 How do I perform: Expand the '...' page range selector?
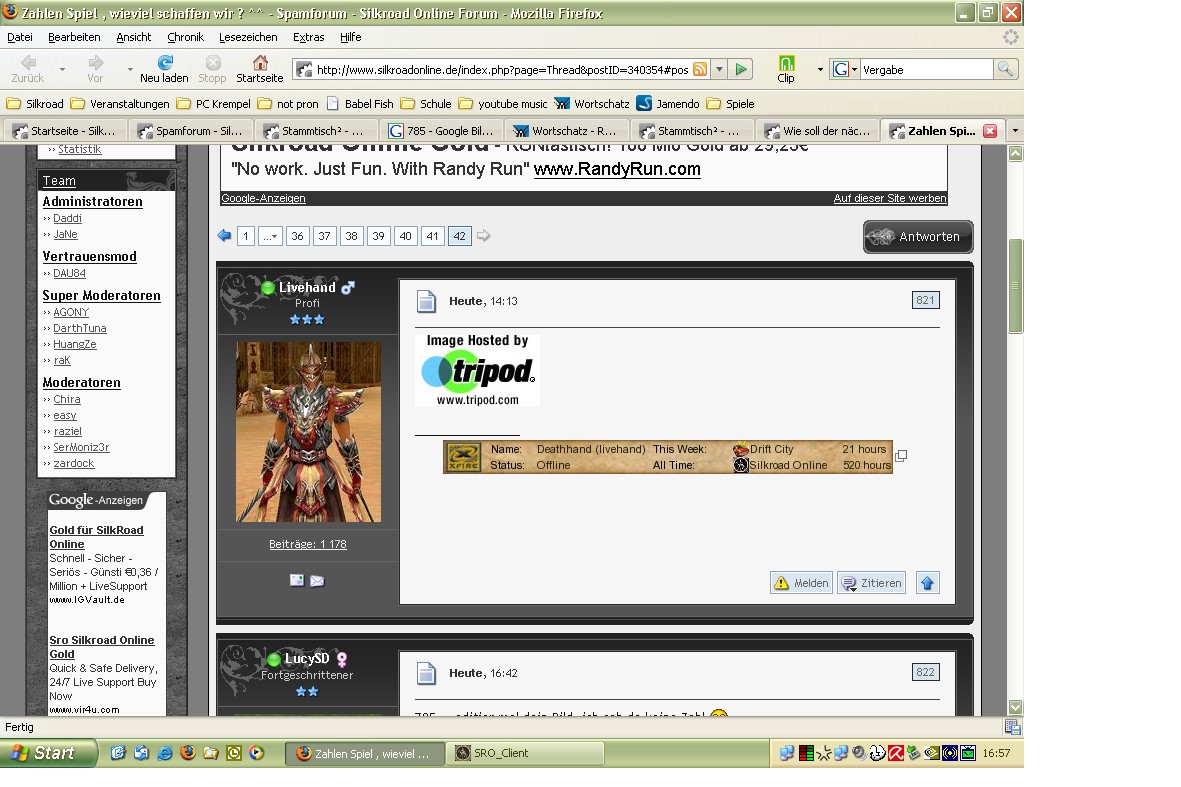click(270, 236)
